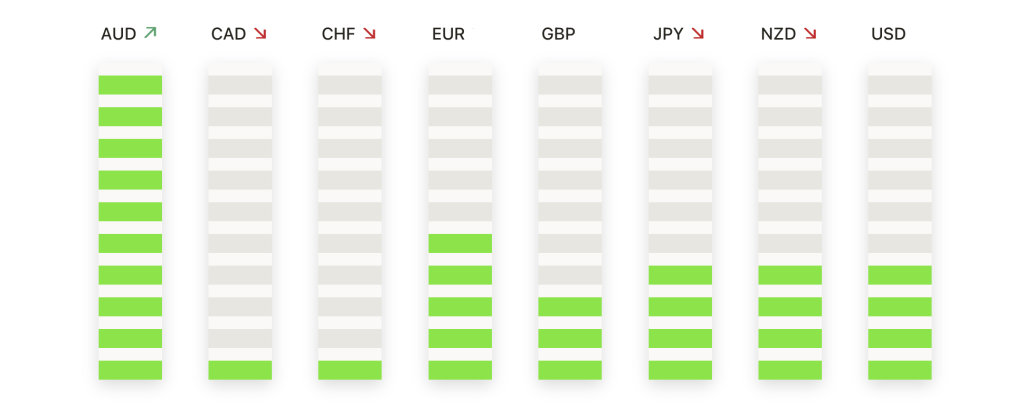This screenshot has height=414, width=1024.
Task: Click the bottom green bar in CHF meter
Action: (x=350, y=370)
